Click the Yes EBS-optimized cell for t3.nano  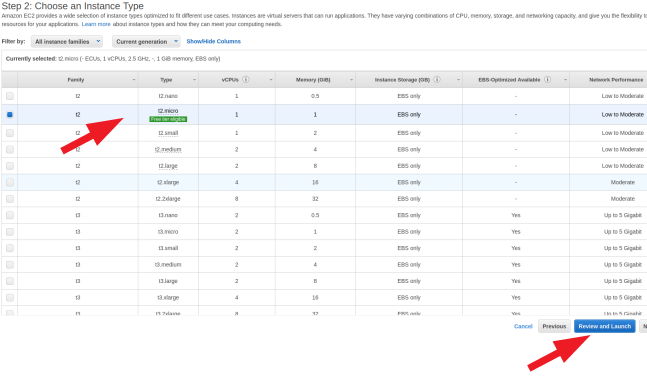pyautogui.click(x=516, y=215)
